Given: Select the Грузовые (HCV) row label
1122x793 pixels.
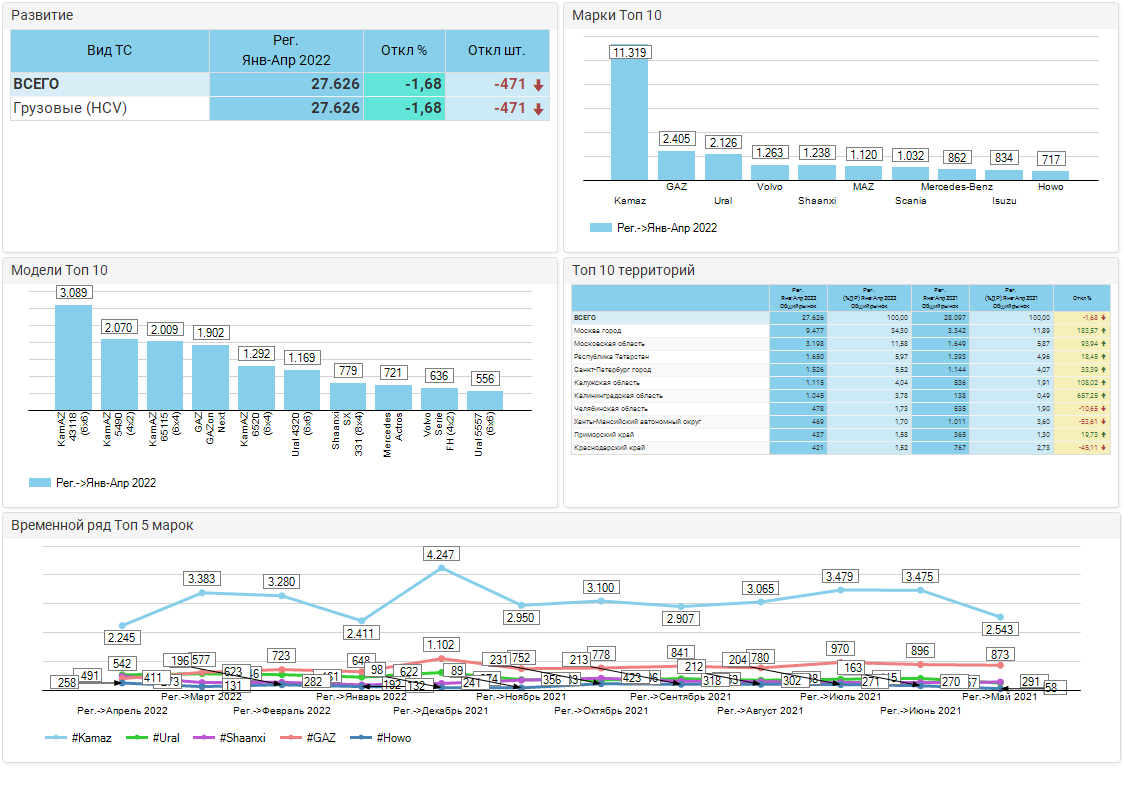Looking at the screenshot, I should (x=70, y=108).
